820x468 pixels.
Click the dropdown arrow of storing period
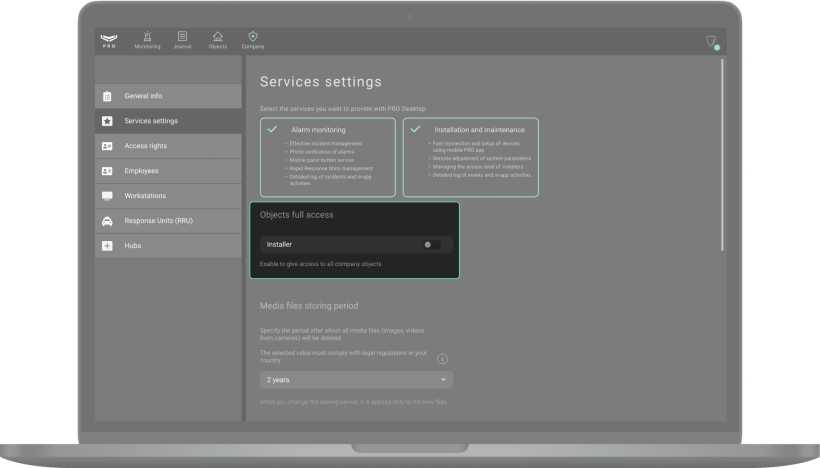click(x=443, y=380)
